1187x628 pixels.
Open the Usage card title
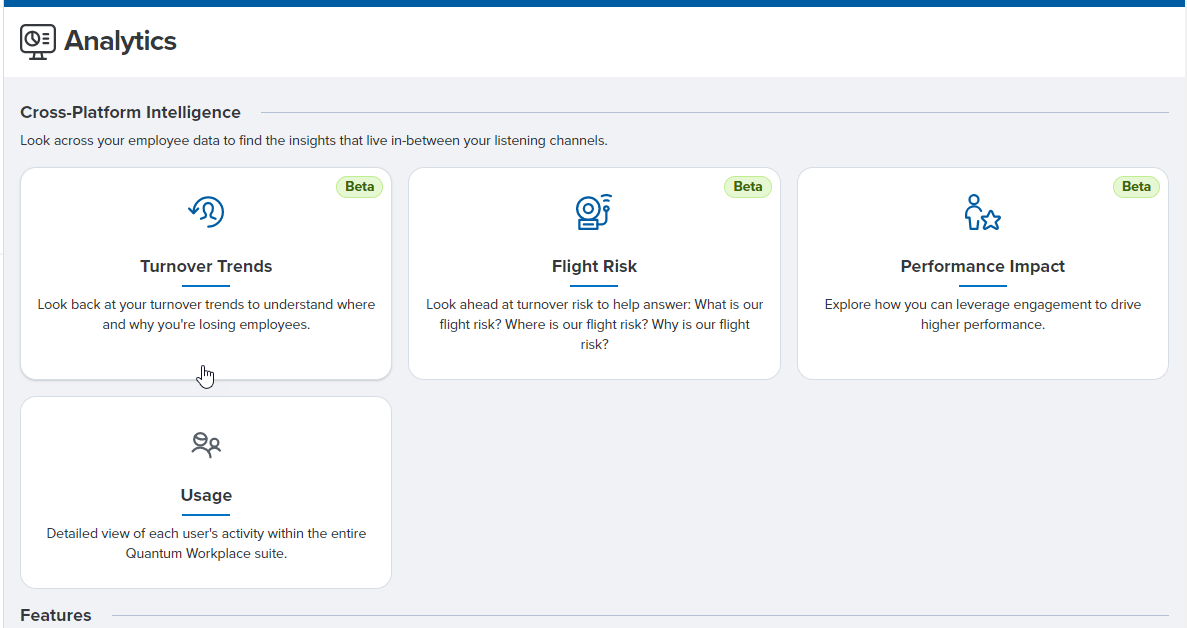coord(206,496)
